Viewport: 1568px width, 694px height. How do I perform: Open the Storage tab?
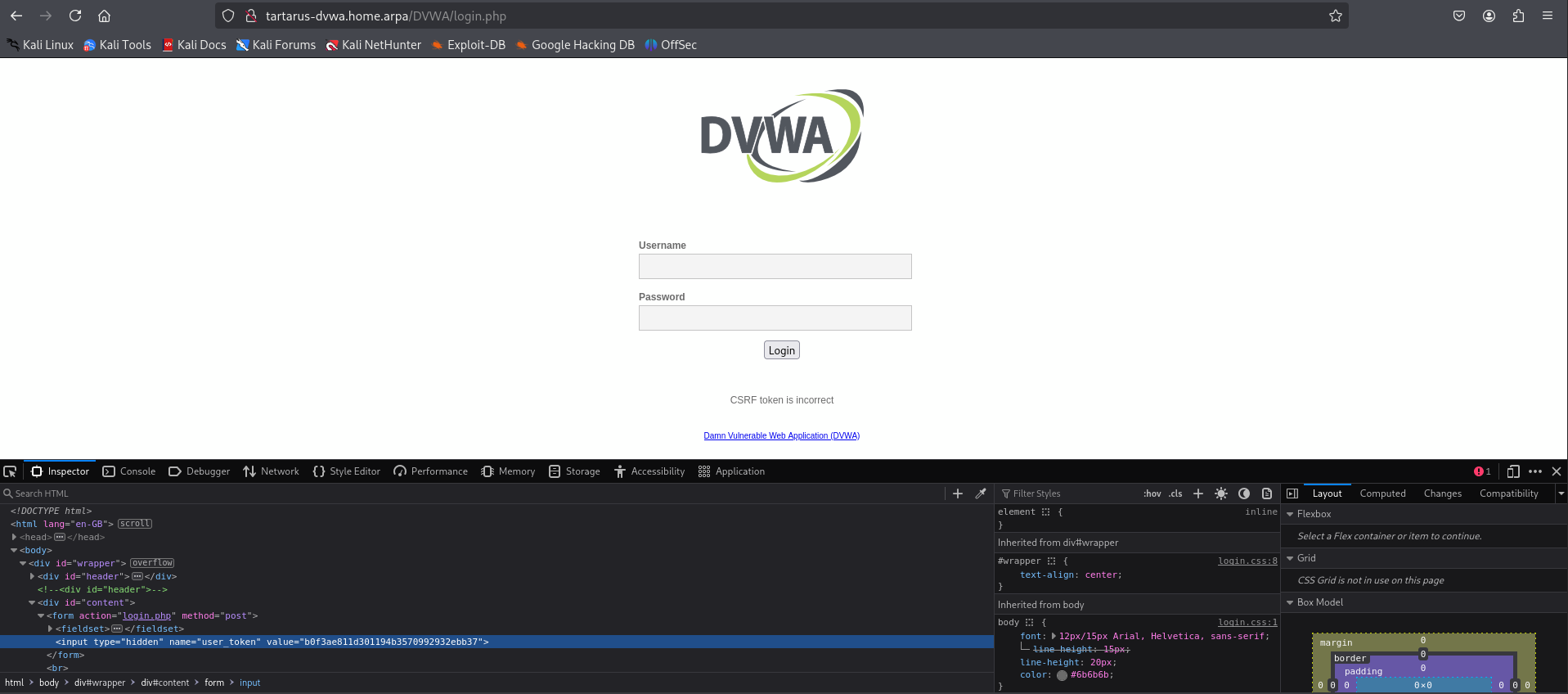(x=574, y=471)
